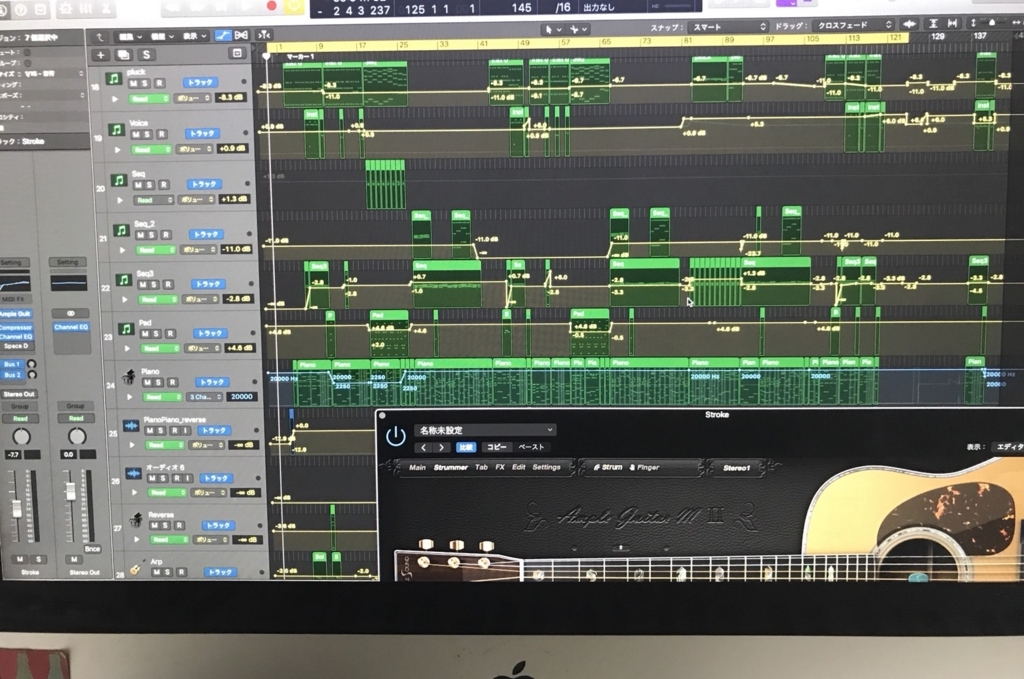Toggle the global Solo S button in track header
The height and width of the screenshot is (679, 1024).
tap(146, 55)
